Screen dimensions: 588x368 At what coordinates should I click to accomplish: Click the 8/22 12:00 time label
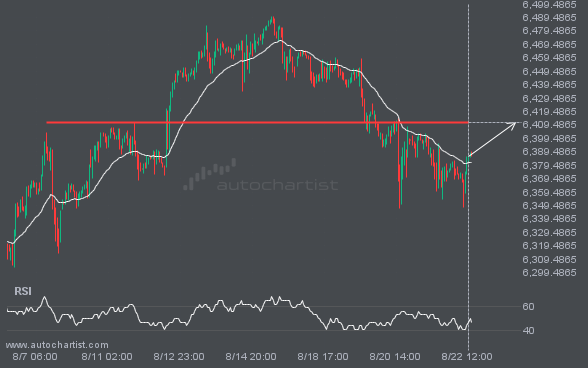(467, 357)
